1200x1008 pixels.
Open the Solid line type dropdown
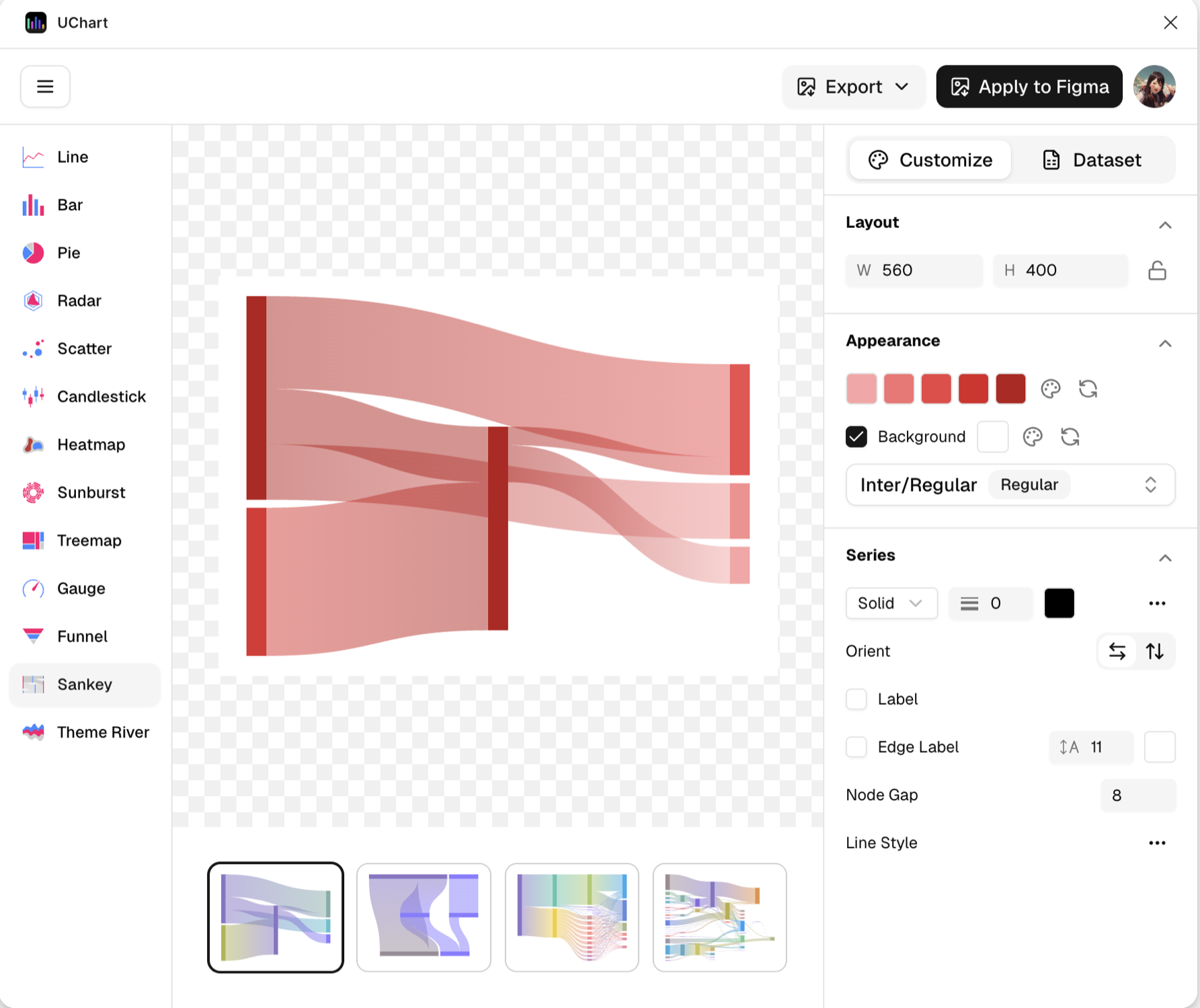pos(891,603)
